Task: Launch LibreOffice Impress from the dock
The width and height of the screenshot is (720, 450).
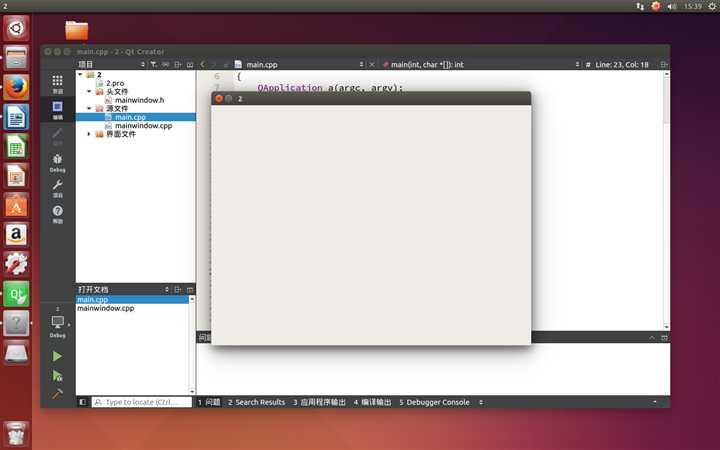Action: 16,176
